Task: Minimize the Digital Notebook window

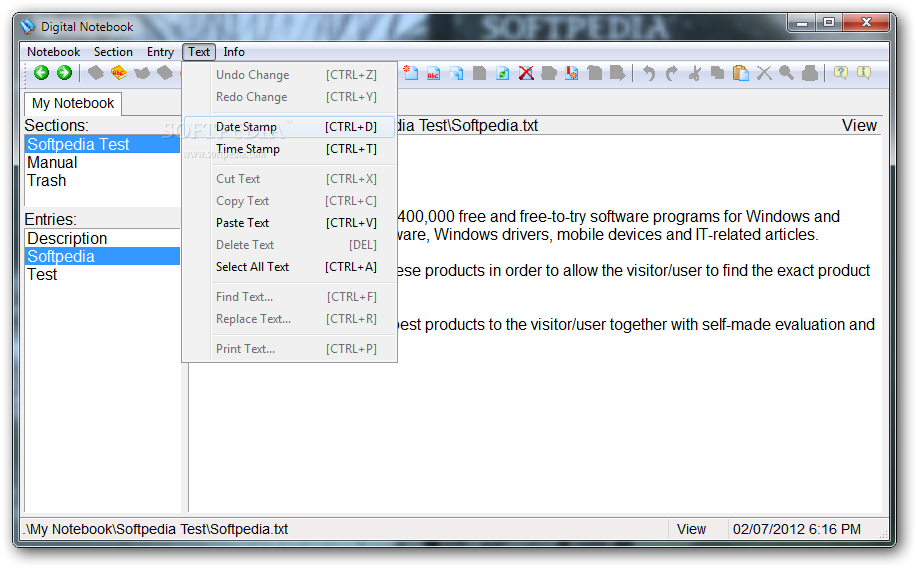Action: point(802,23)
